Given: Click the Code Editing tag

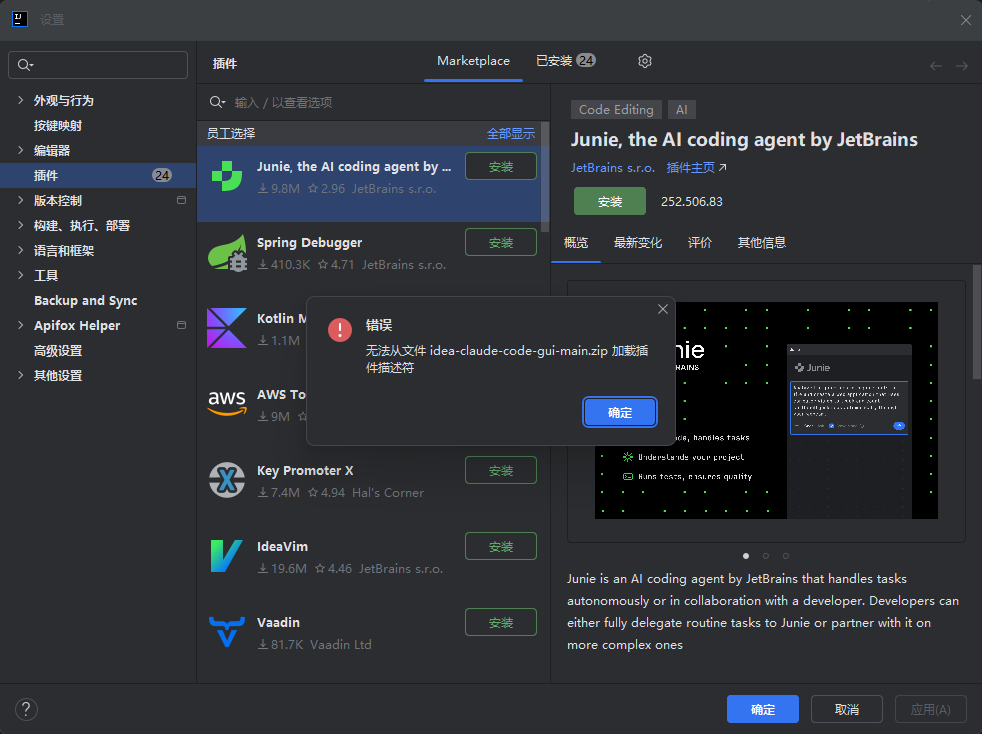Looking at the screenshot, I should (x=616, y=110).
